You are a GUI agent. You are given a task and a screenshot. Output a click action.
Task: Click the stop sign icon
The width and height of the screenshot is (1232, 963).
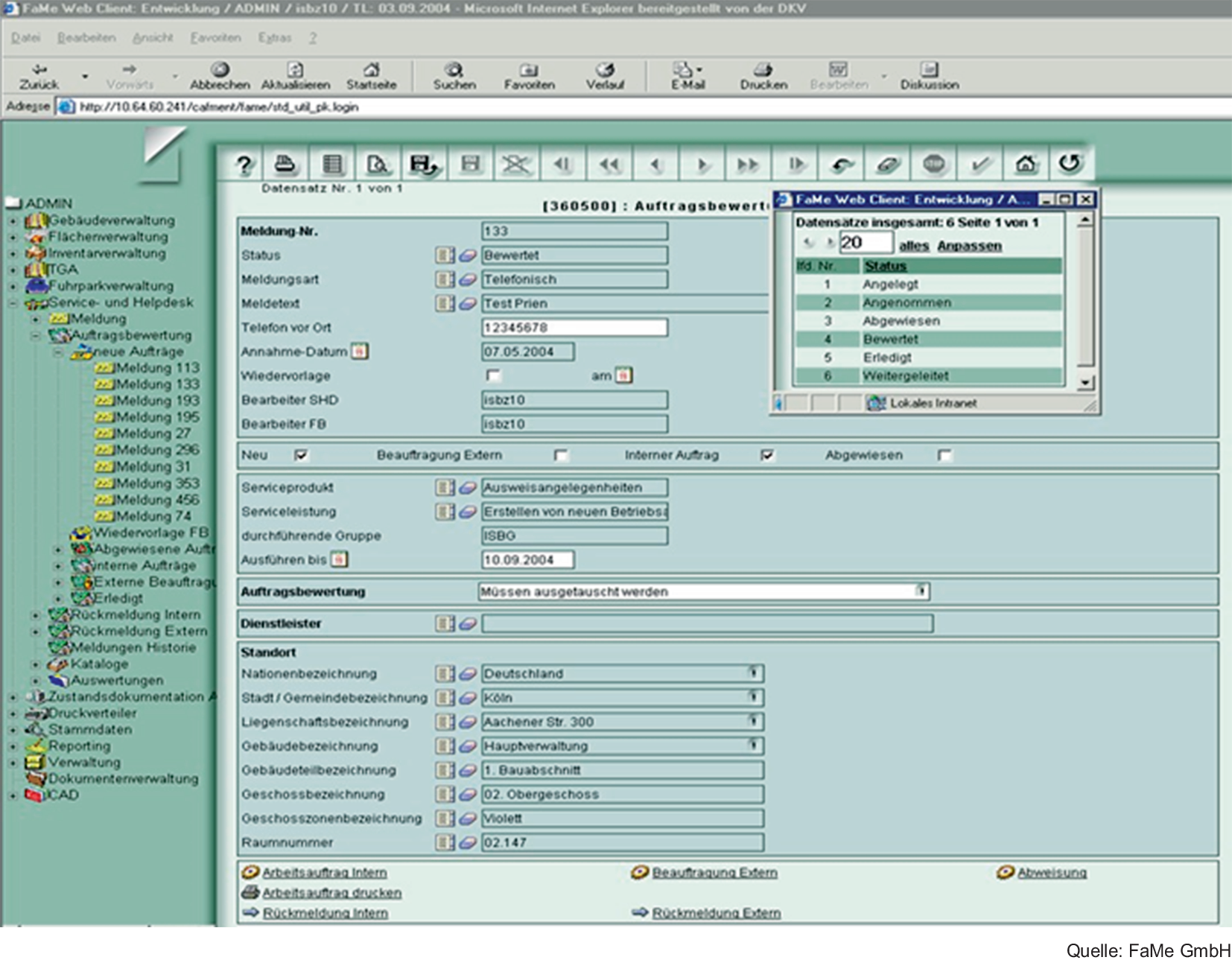pyautogui.click(x=934, y=164)
